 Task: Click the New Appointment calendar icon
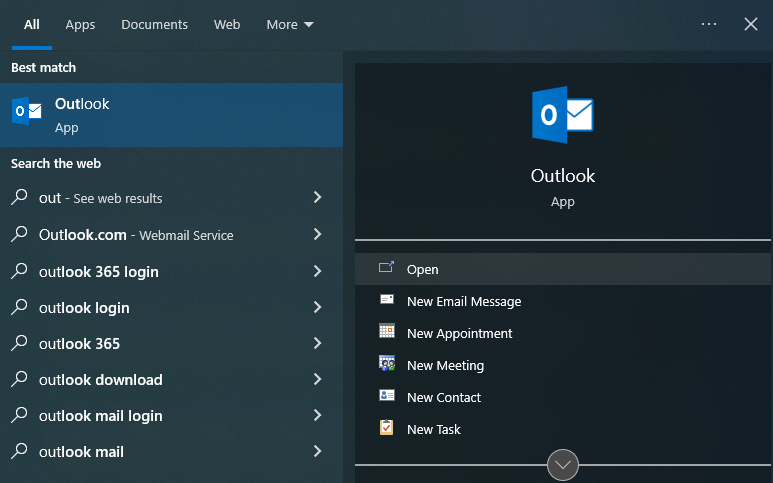click(386, 331)
